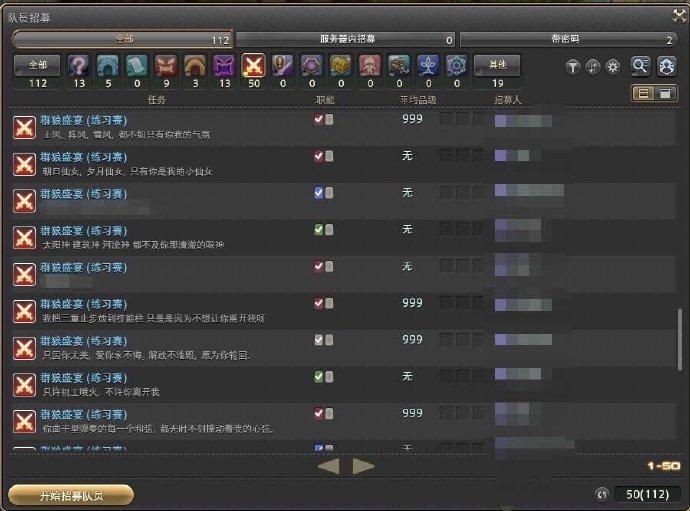690x511 pixels.
Task: Select the question-mark roulette category with 13 listings
Action: [79, 66]
